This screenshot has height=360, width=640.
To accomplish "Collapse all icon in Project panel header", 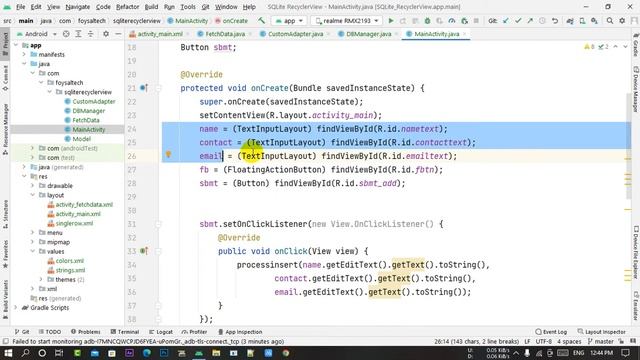I will pyautogui.click(x=90, y=34).
